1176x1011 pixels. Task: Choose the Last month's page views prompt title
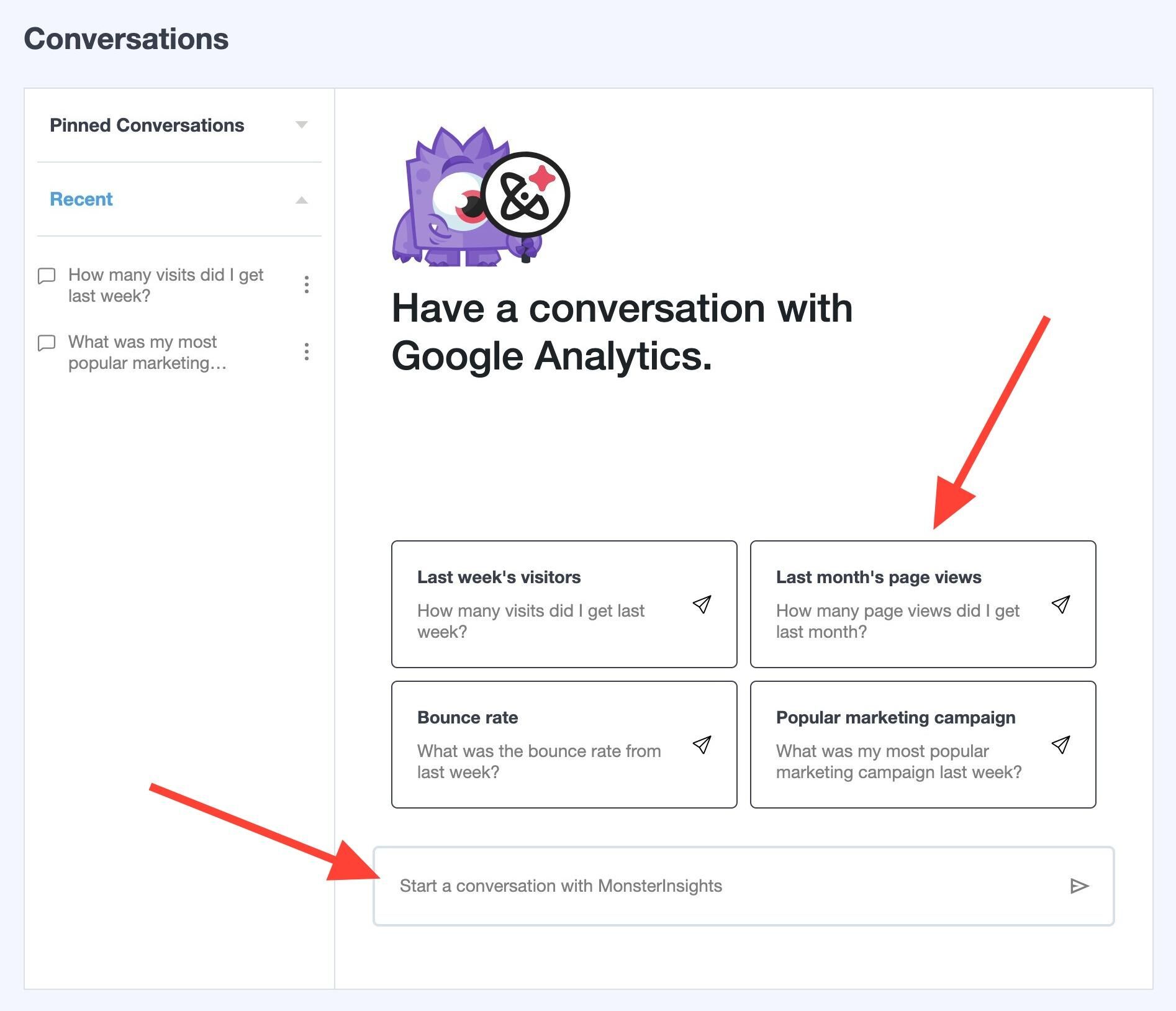coord(879,577)
